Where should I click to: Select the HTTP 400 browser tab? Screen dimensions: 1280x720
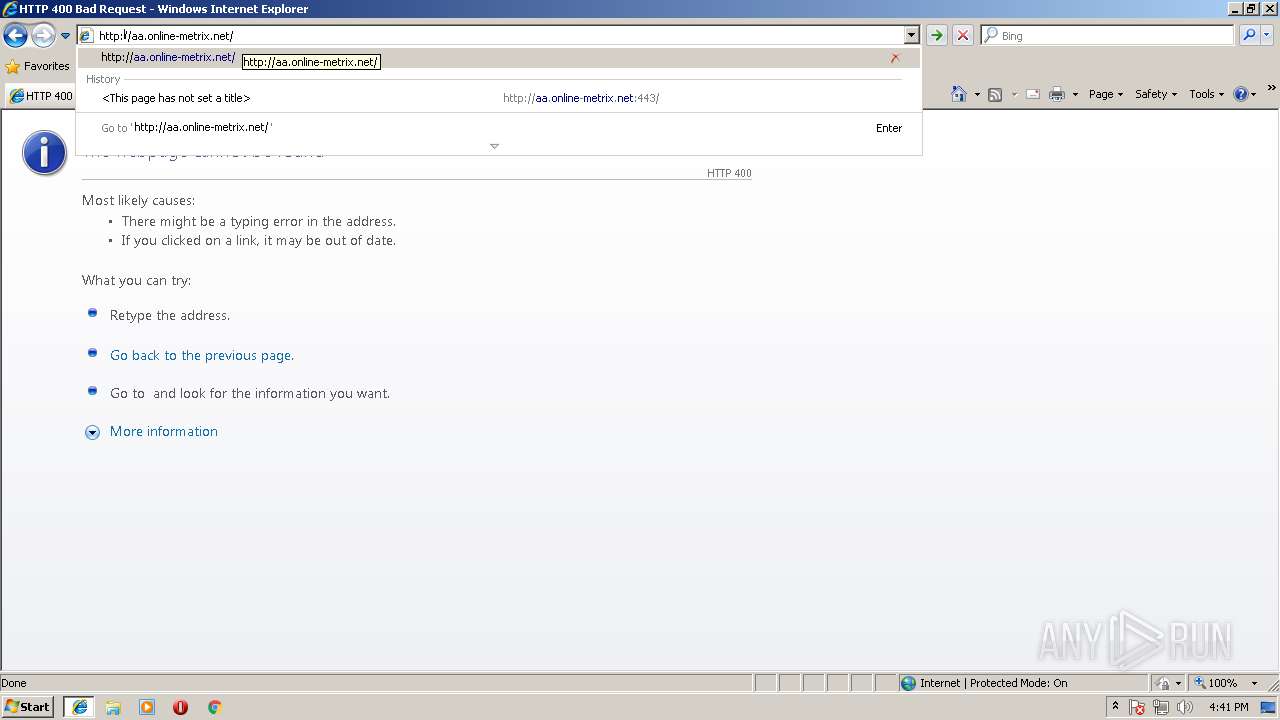coord(40,96)
